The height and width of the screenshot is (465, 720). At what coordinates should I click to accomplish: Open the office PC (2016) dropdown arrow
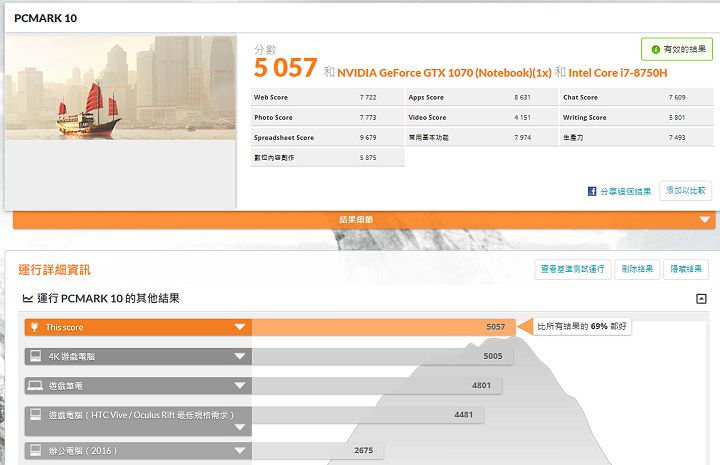[239, 451]
